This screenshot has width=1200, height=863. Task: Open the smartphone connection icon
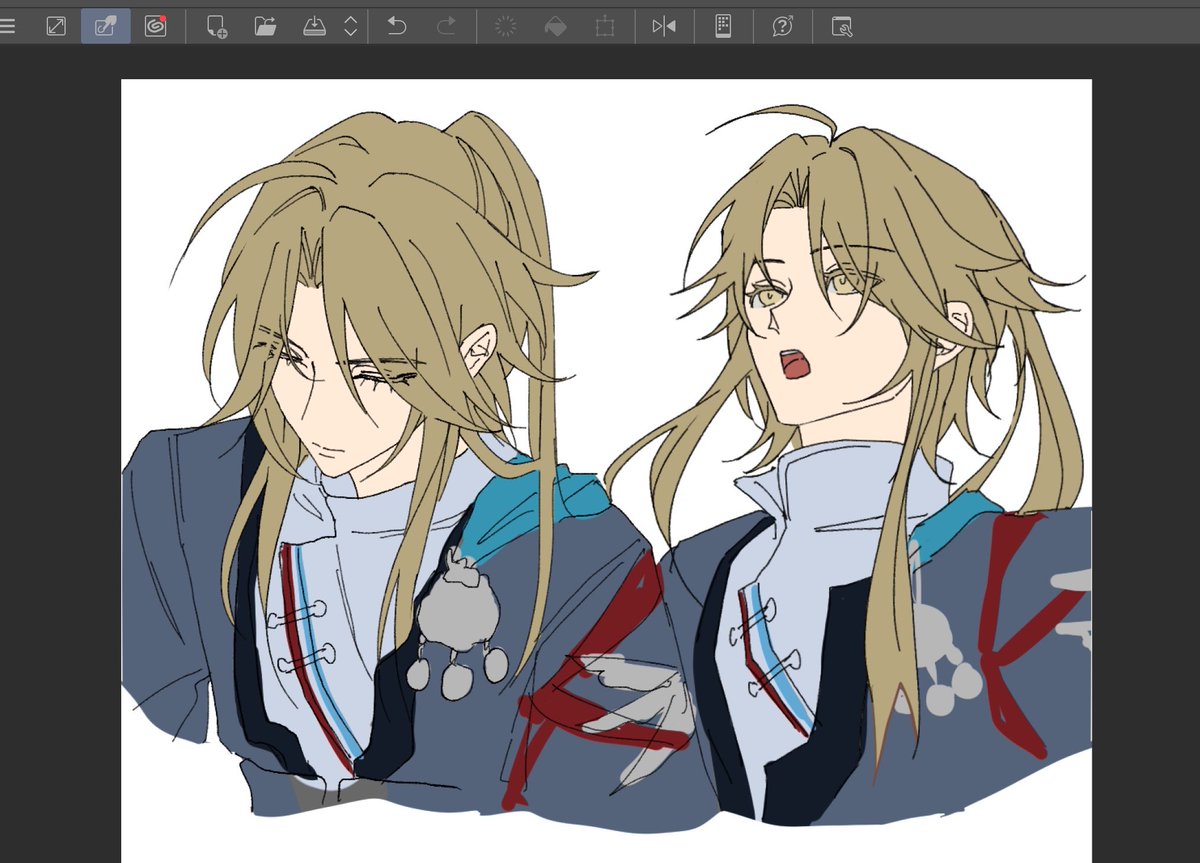724,27
